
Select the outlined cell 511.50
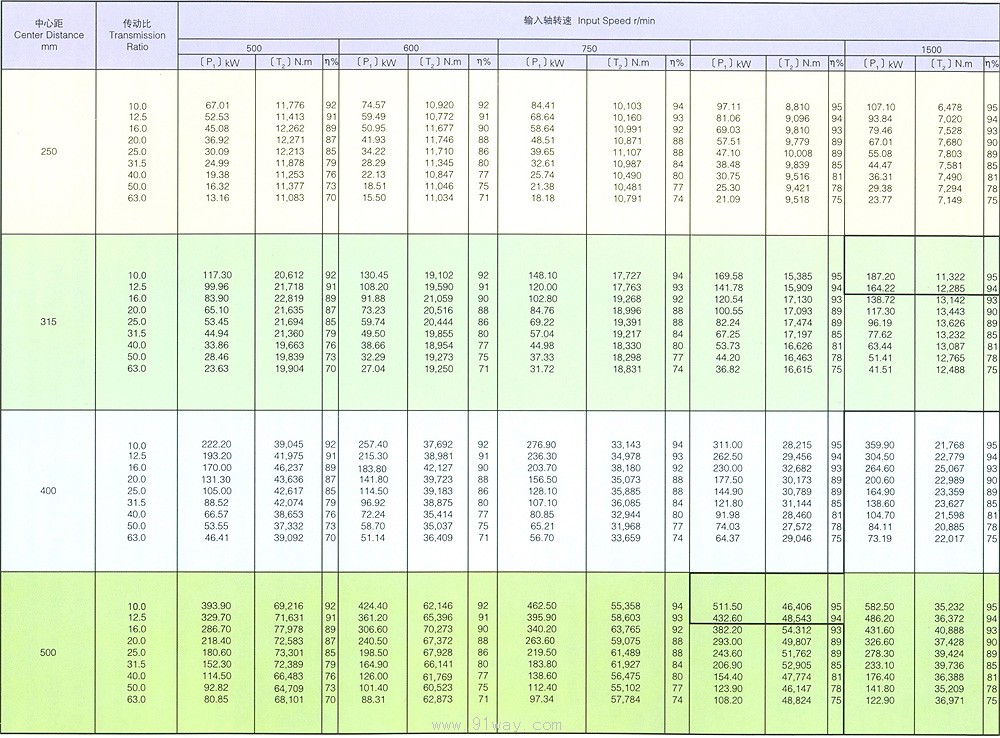[728, 607]
